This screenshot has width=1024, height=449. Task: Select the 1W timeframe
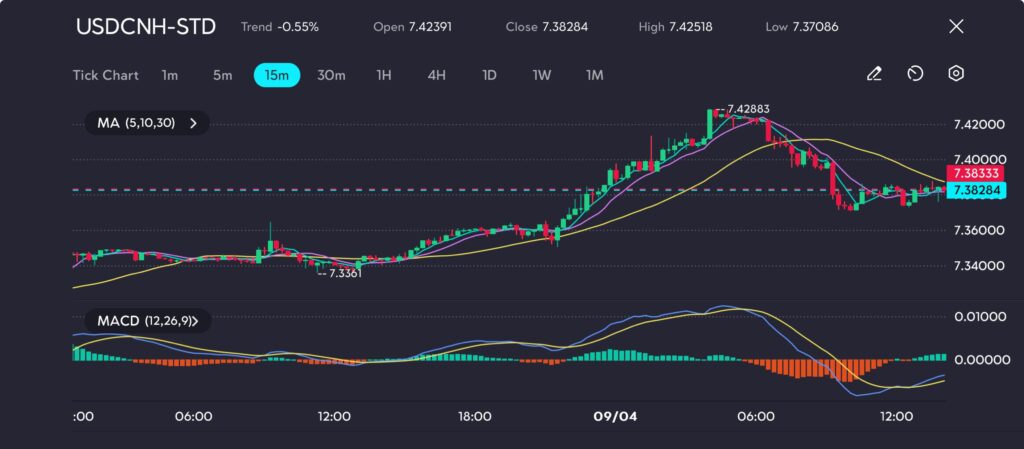coord(541,75)
